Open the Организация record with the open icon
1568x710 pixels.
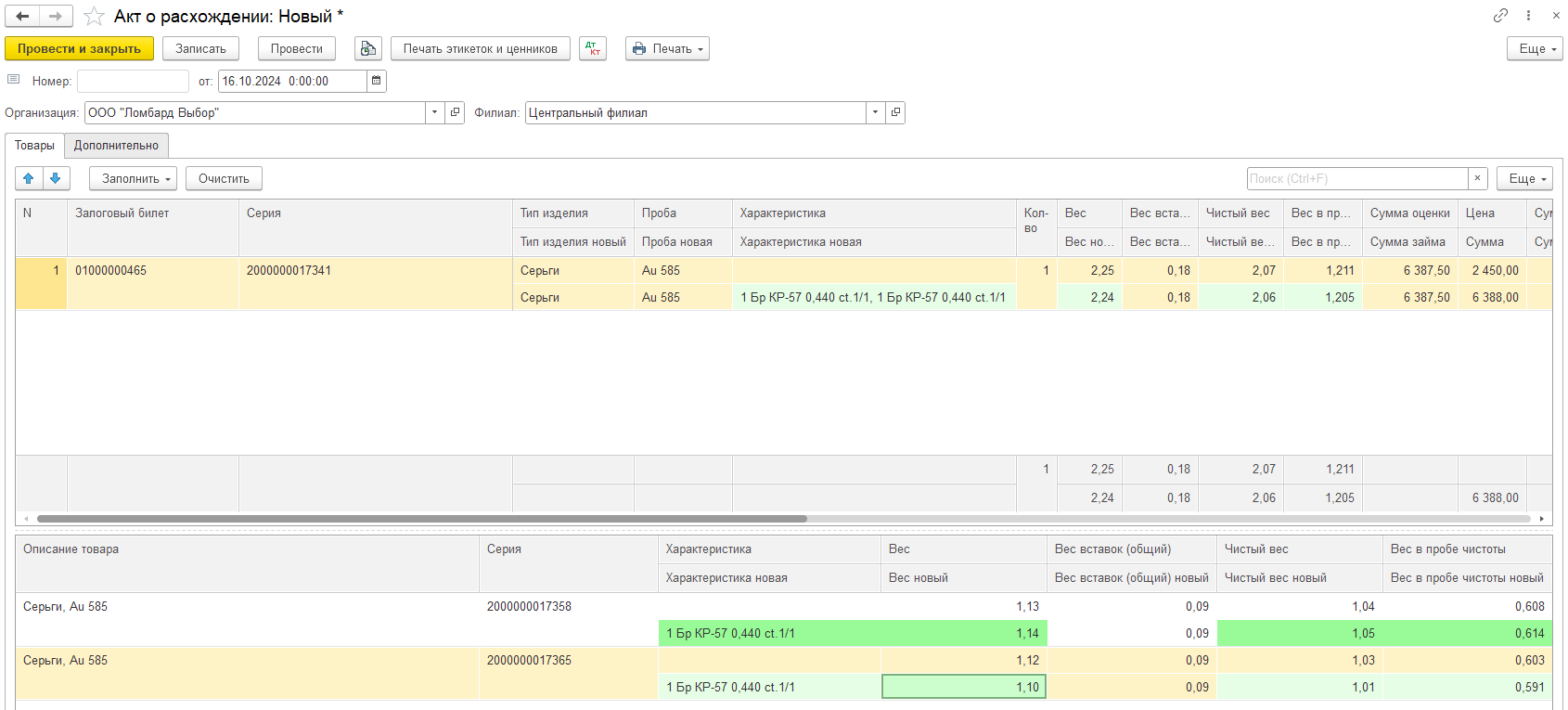(455, 112)
